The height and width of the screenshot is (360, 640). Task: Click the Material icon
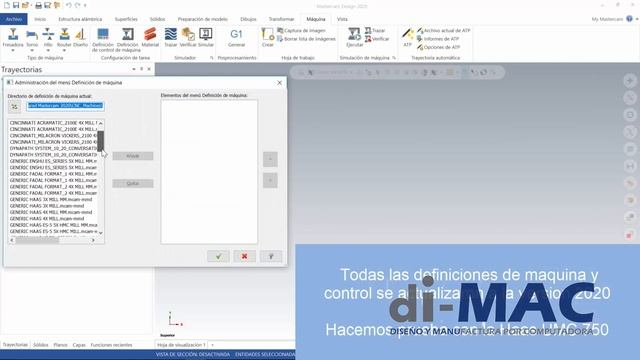click(x=150, y=37)
